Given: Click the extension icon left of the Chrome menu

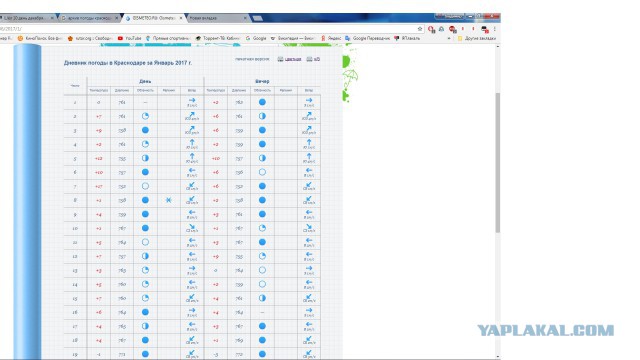Looking at the screenshot, I should tap(484, 29).
